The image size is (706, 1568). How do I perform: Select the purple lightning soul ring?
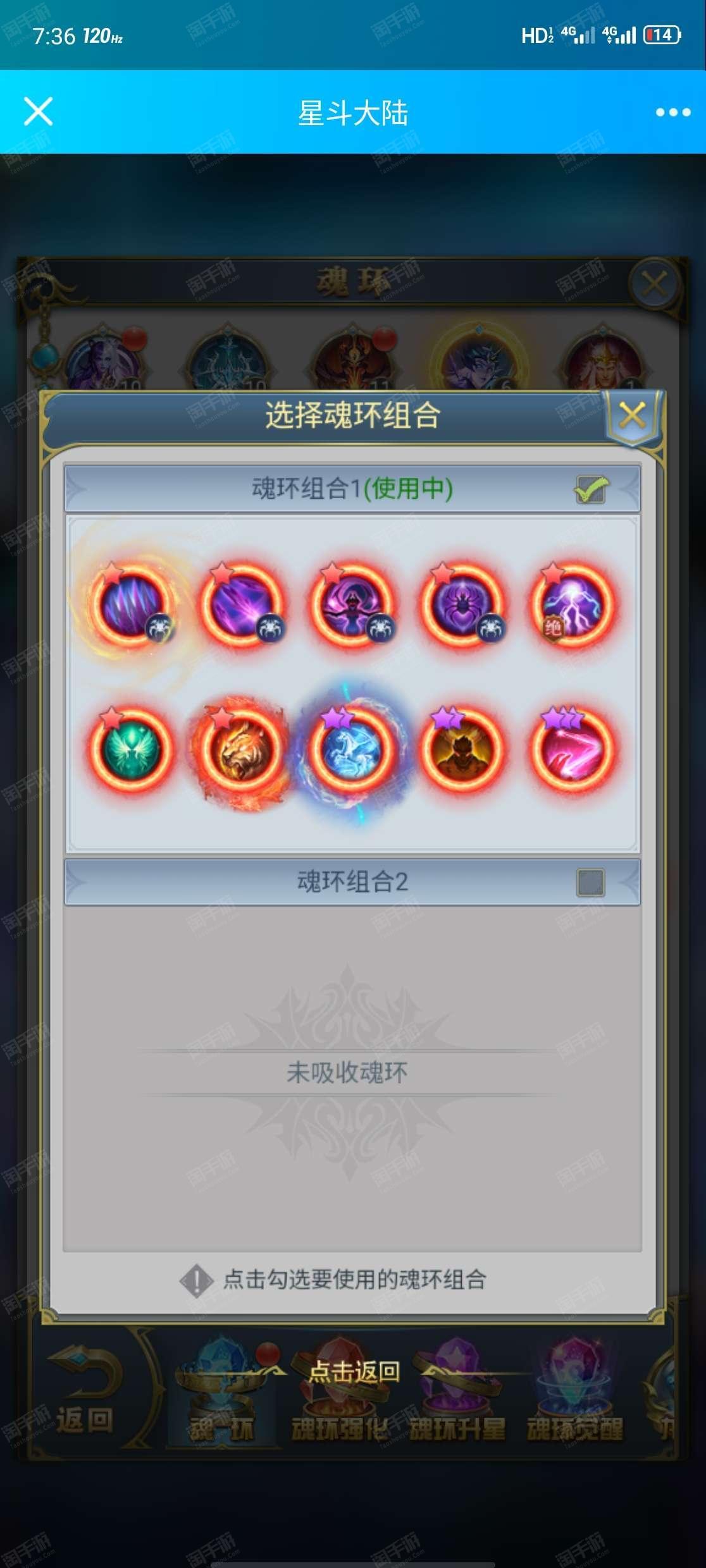click(x=573, y=605)
